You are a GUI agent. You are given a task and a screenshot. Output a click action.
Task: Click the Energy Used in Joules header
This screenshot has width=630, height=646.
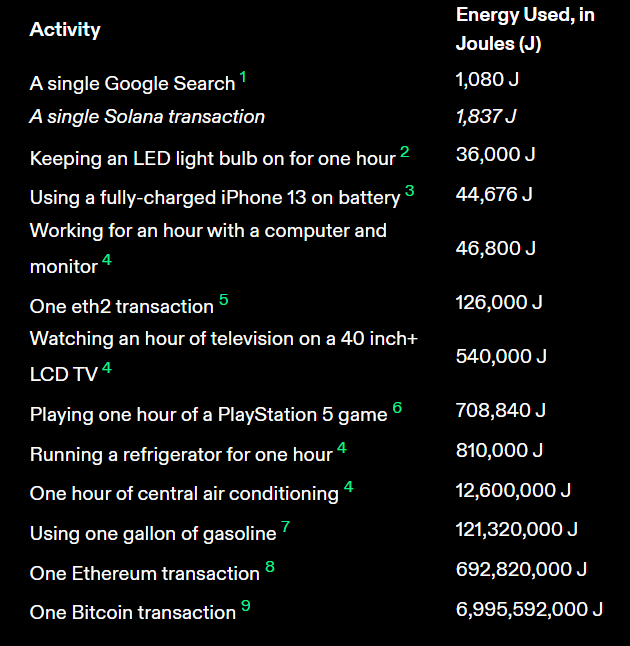pos(525,29)
